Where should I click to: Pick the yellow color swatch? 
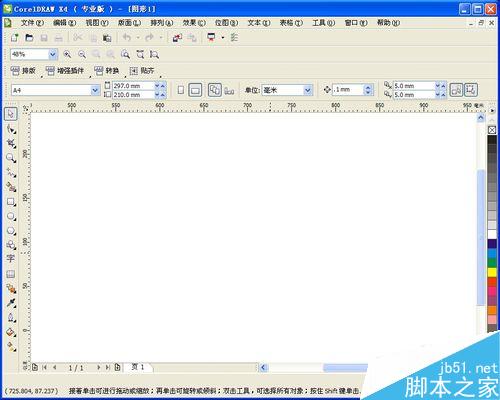492,272
